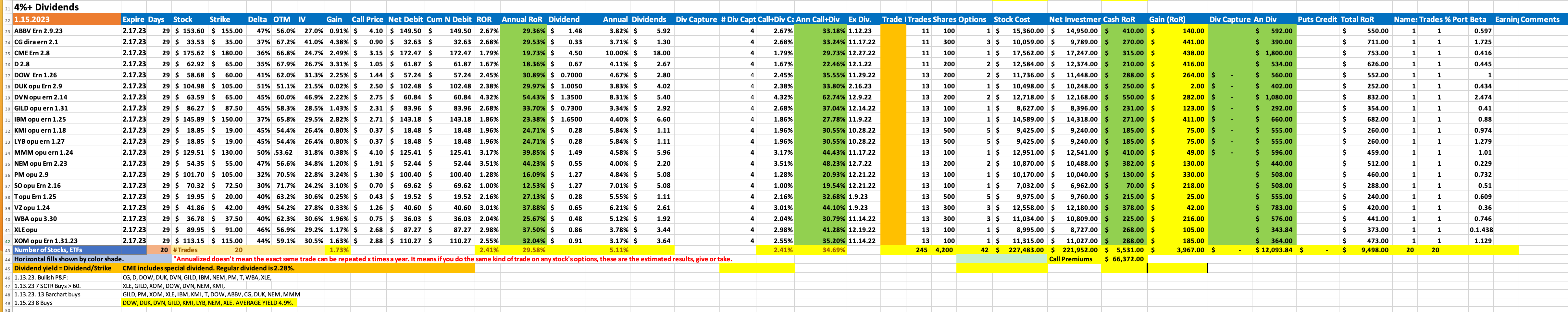Viewport: 1568px width, 312px height.
Task: Click the 'CG dira ern 2.1' cell
Action: 67,42
